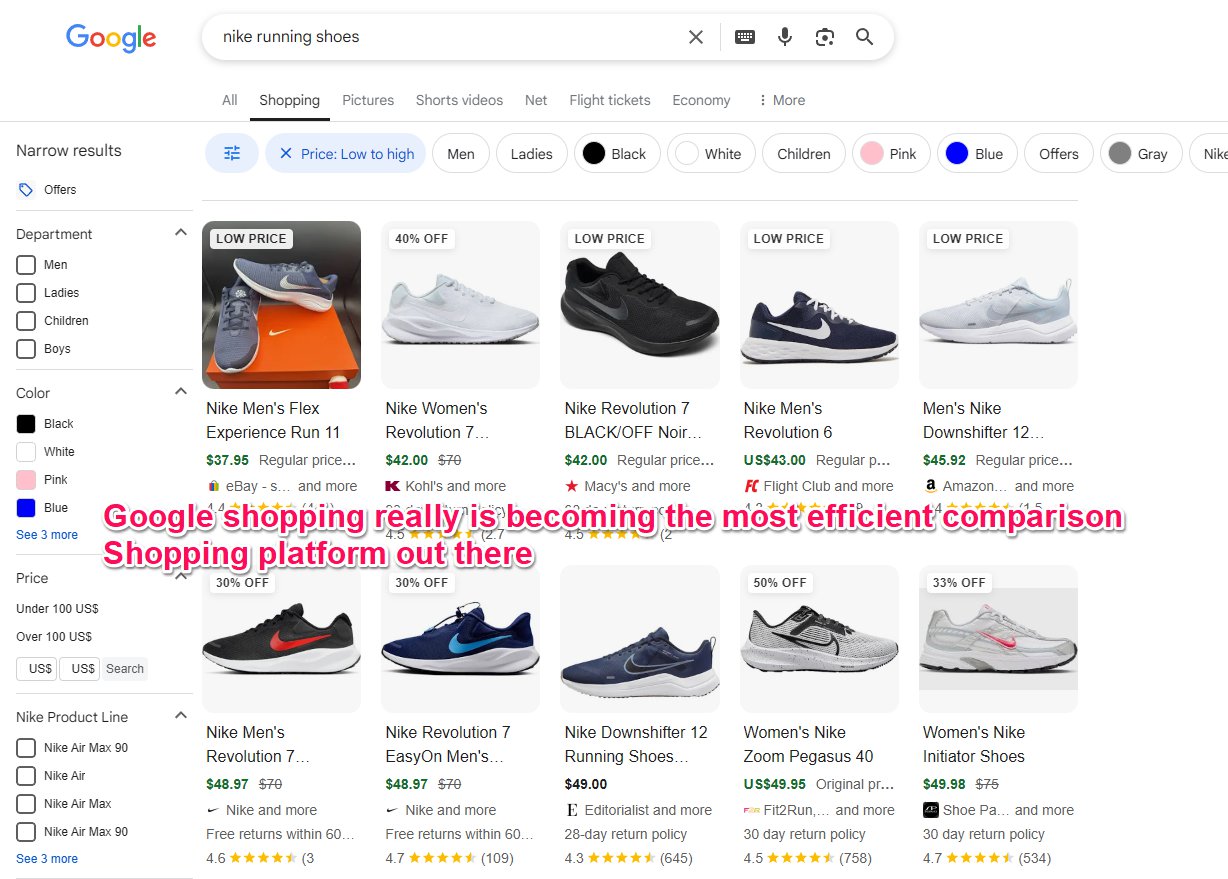Screen dimensions: 1228x879
Task: Open the More search tabs dropdown
Action: (x=781, y=100)
